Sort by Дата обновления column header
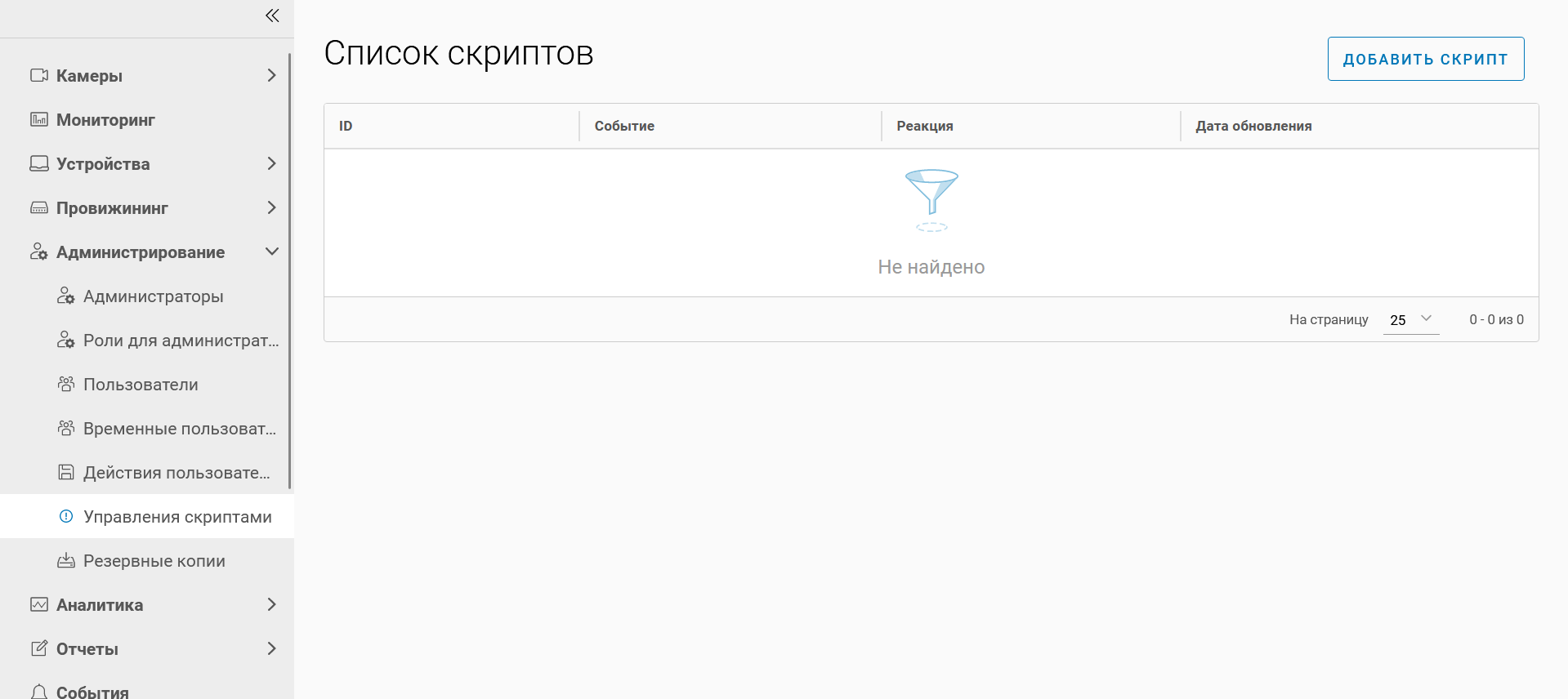Screen dimensions: 1568x699 [1253, 126]
